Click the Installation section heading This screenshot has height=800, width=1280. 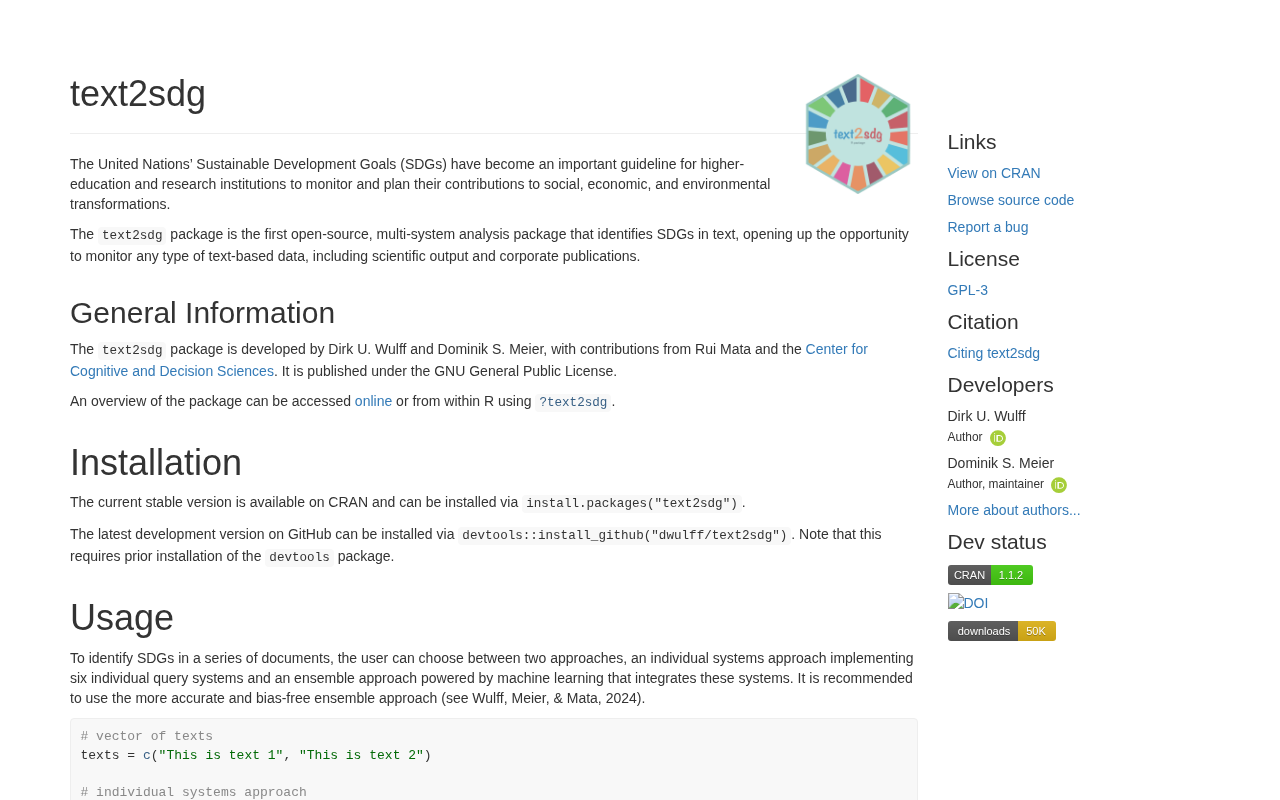point(156,463)
